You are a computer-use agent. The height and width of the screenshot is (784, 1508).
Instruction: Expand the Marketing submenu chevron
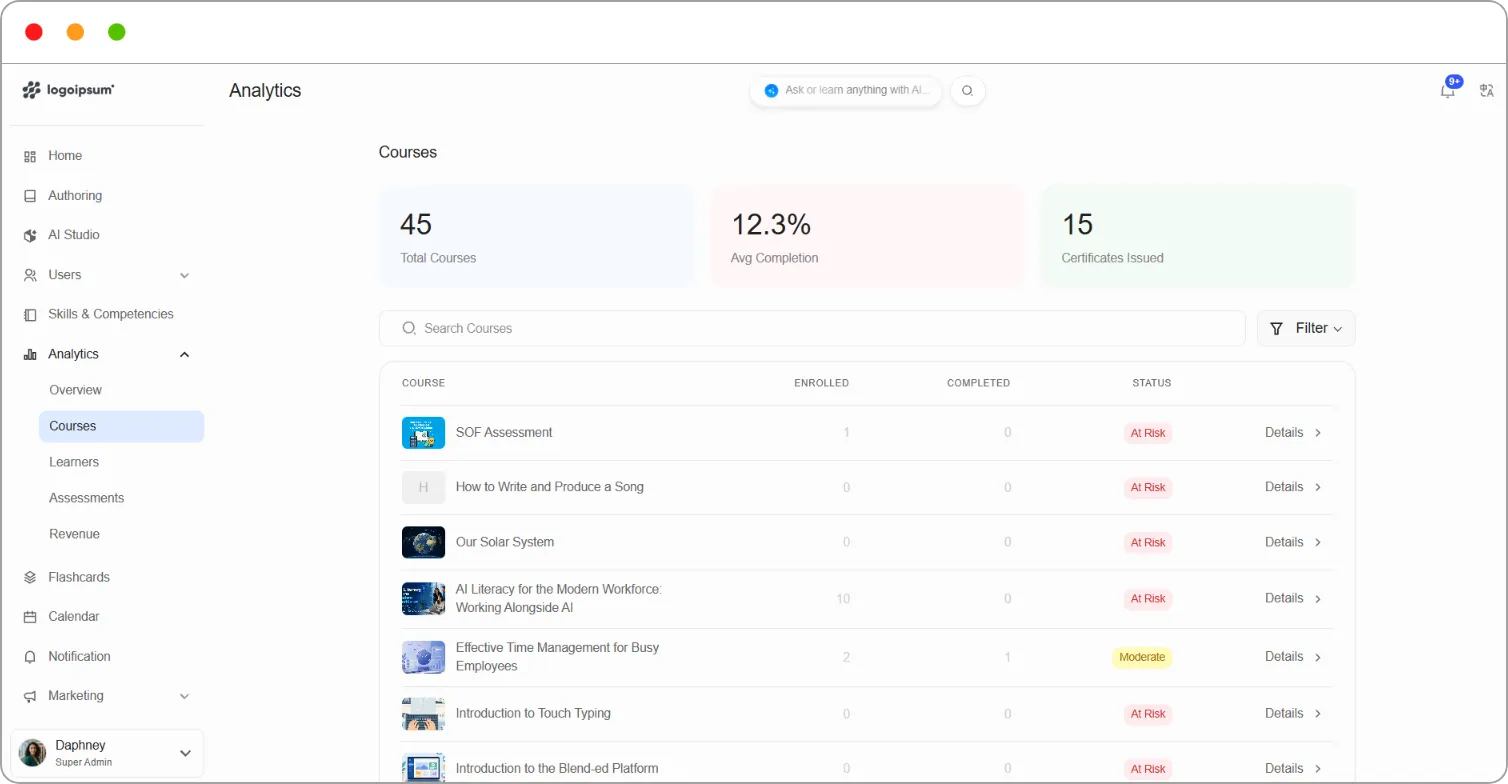click(184, 696)
